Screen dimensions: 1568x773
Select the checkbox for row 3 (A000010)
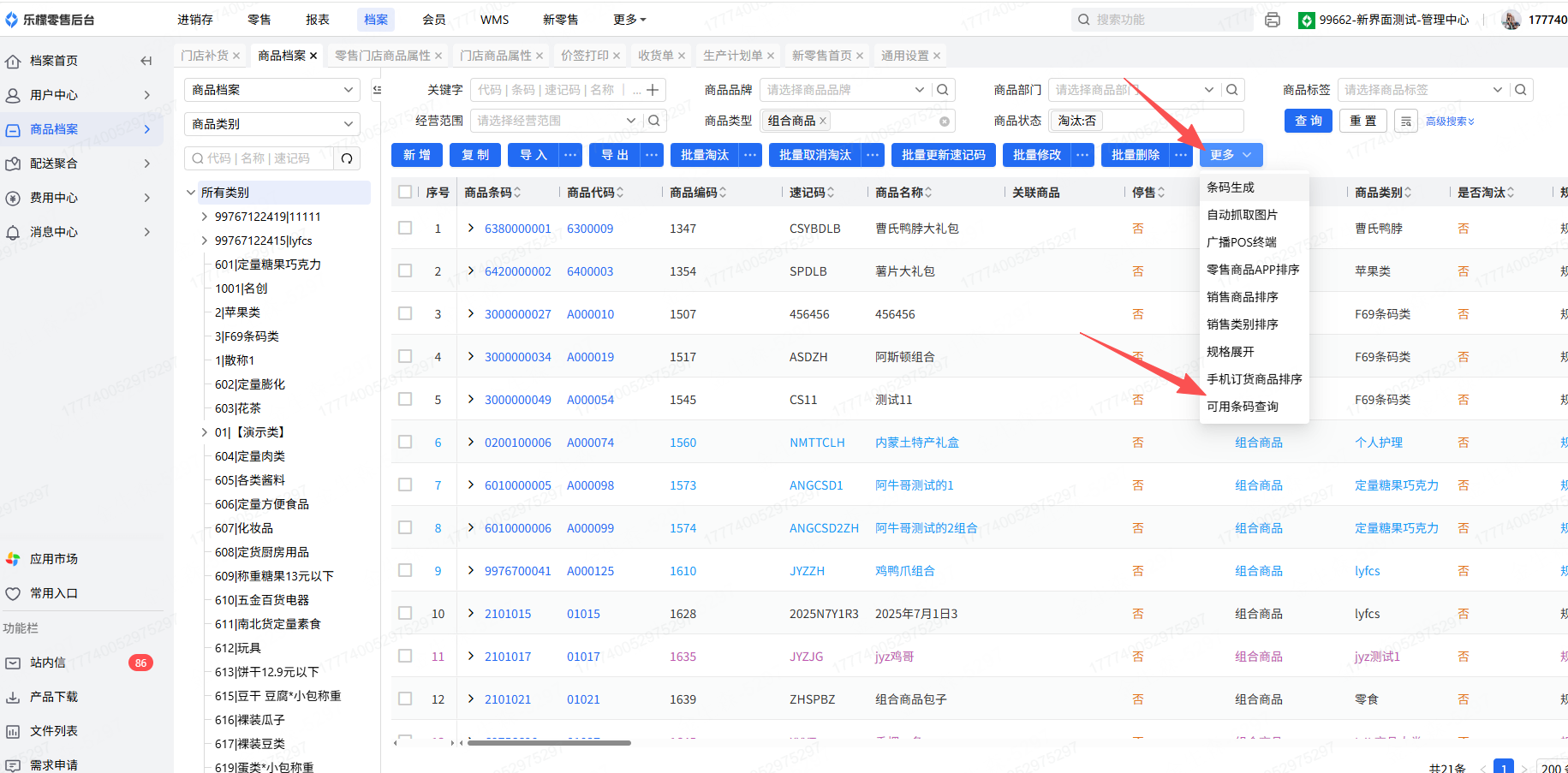[406, 314]
